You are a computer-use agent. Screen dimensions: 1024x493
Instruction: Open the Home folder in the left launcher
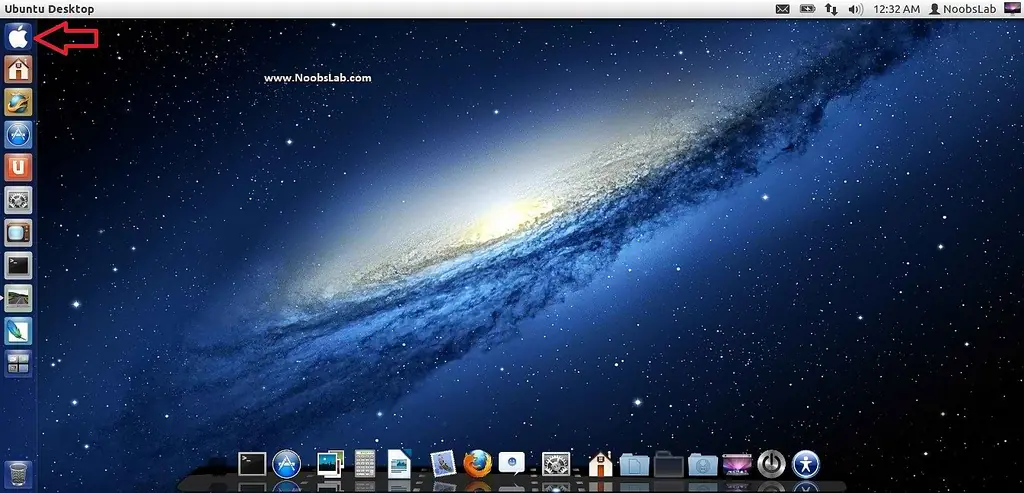[18, 69]
